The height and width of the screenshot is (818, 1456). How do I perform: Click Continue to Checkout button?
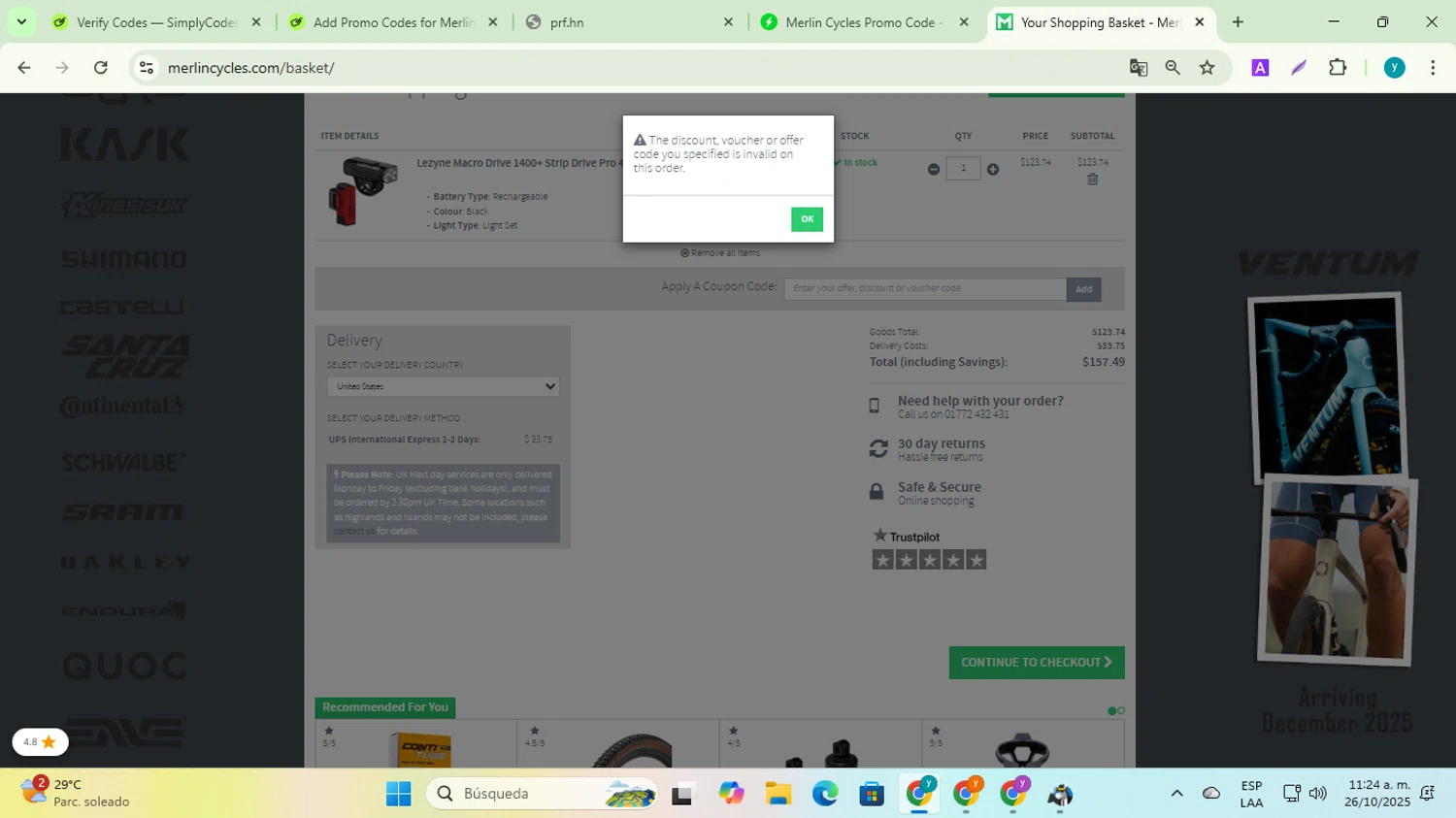(x=1037, y=663)
